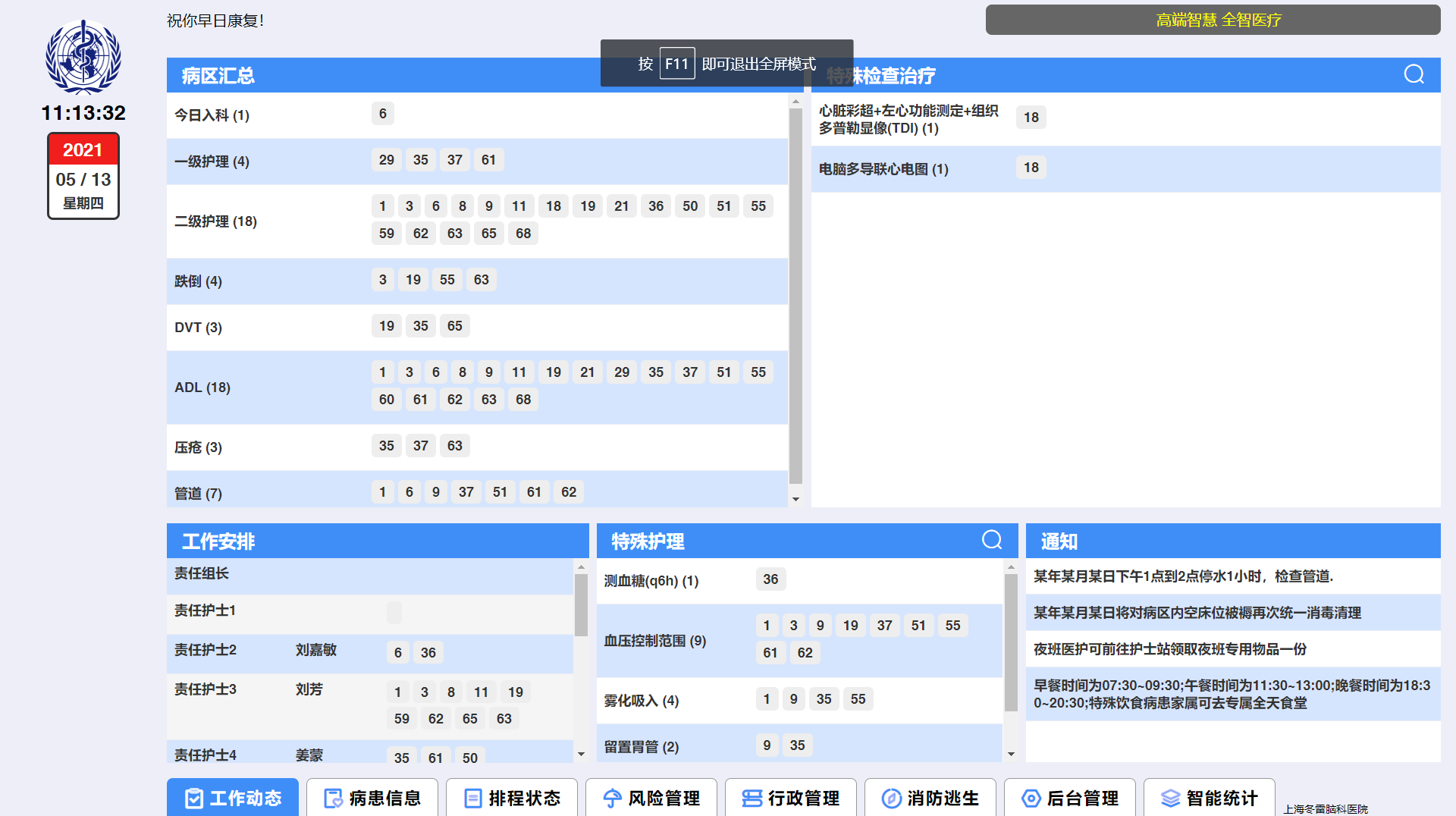Click the 风险管理 umbrella icon
Screen dimensions: 1456x816
(x=613, y=799)
